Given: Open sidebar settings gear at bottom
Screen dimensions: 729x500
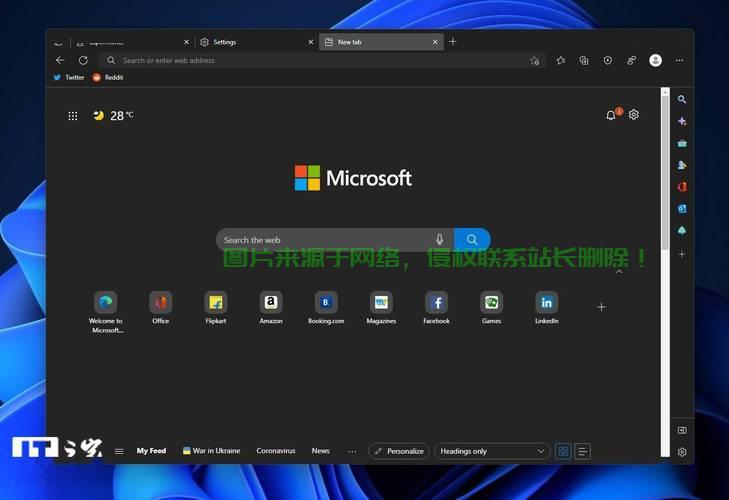Looking at the screenshot, I should point(682,452).
